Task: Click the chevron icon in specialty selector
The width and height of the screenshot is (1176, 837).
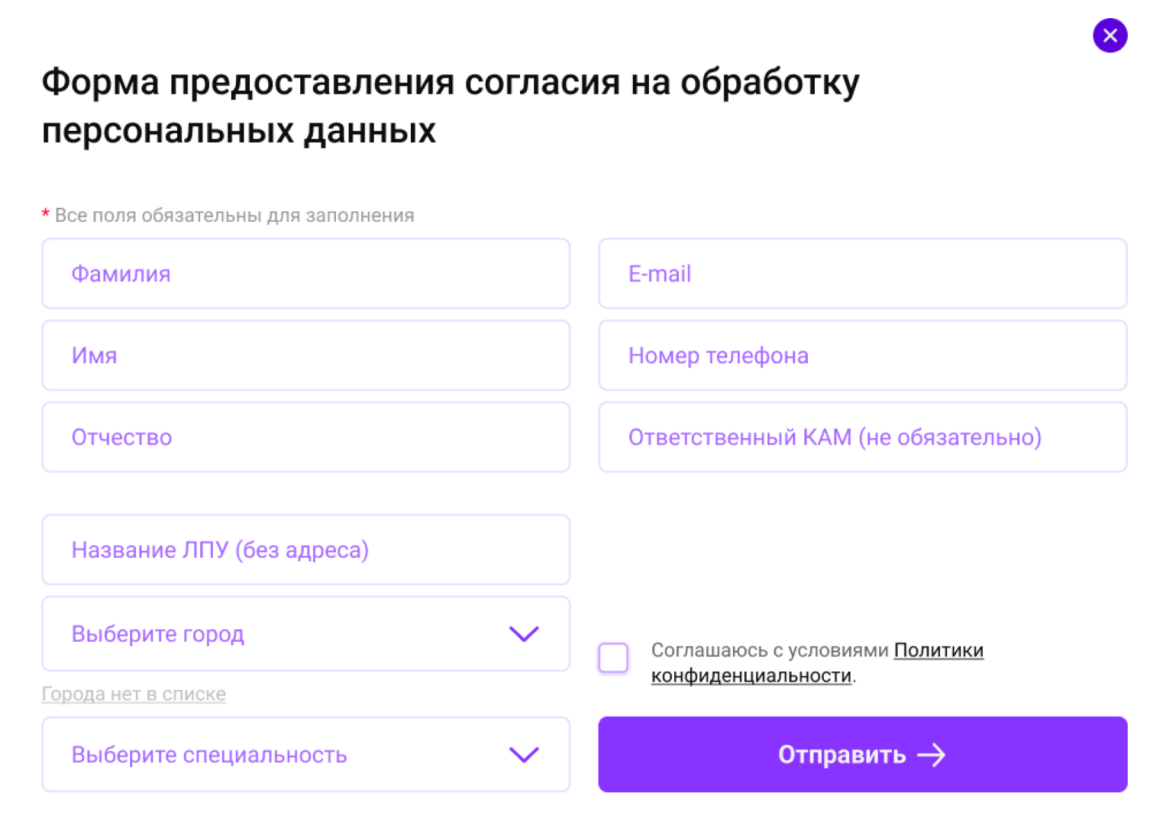Action: (524, 754)
